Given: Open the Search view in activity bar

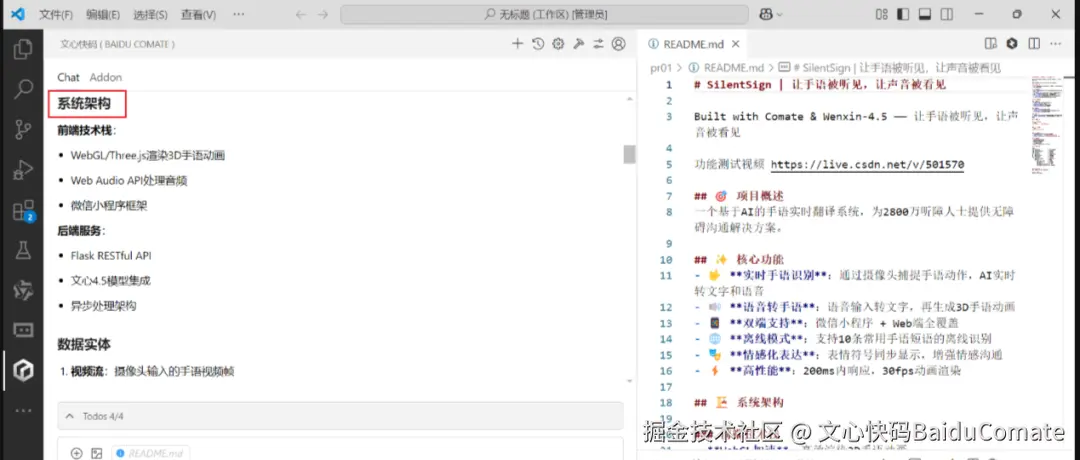Looking at the screenshot, I should (x=23, y=89).
